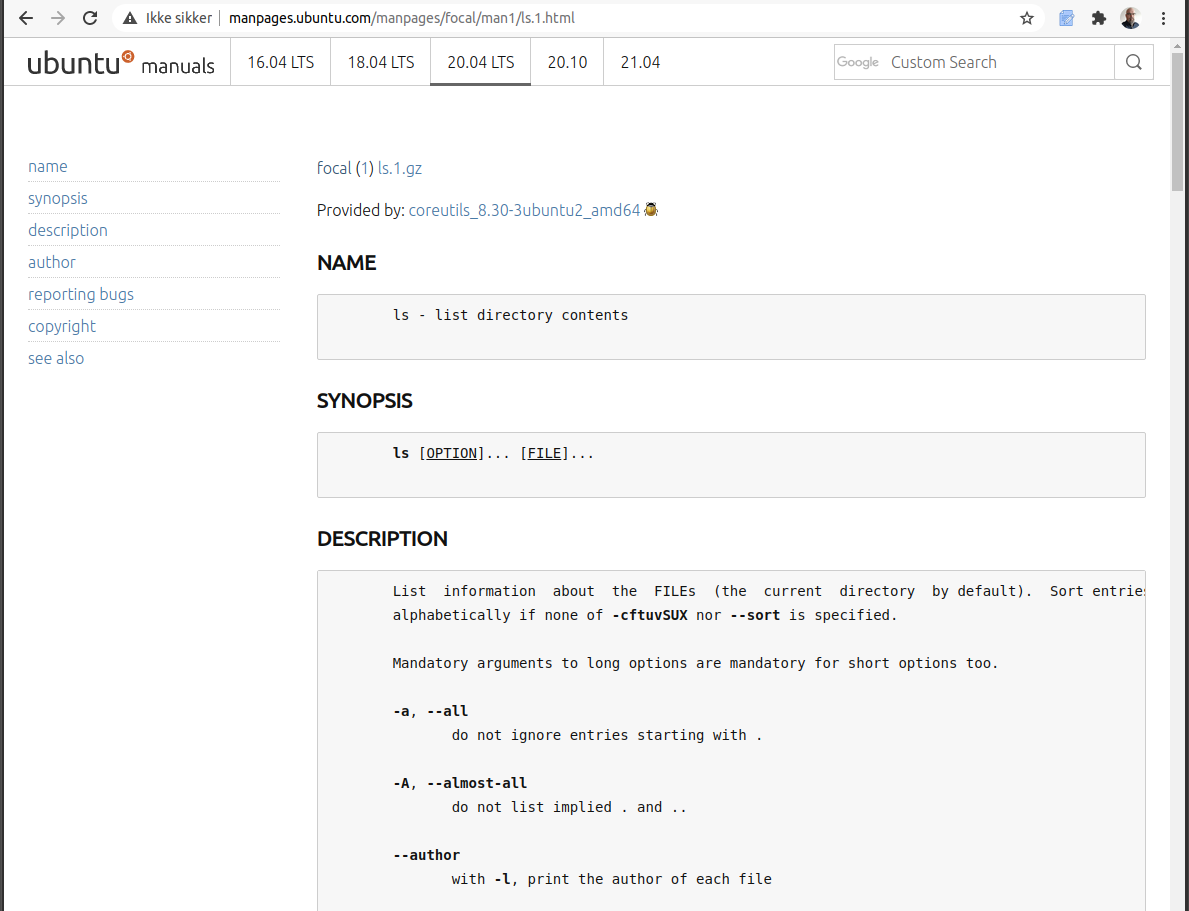Click the blue notes extension icon

point(1067,18)
